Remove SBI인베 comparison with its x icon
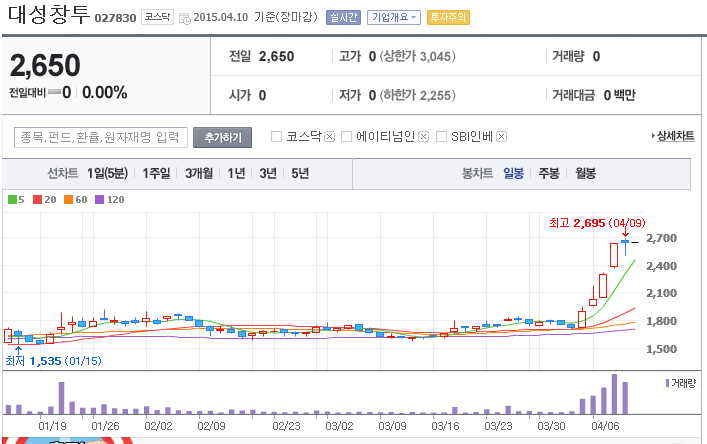The width and height of the screenshot is (707, 444). coord(501,137)
